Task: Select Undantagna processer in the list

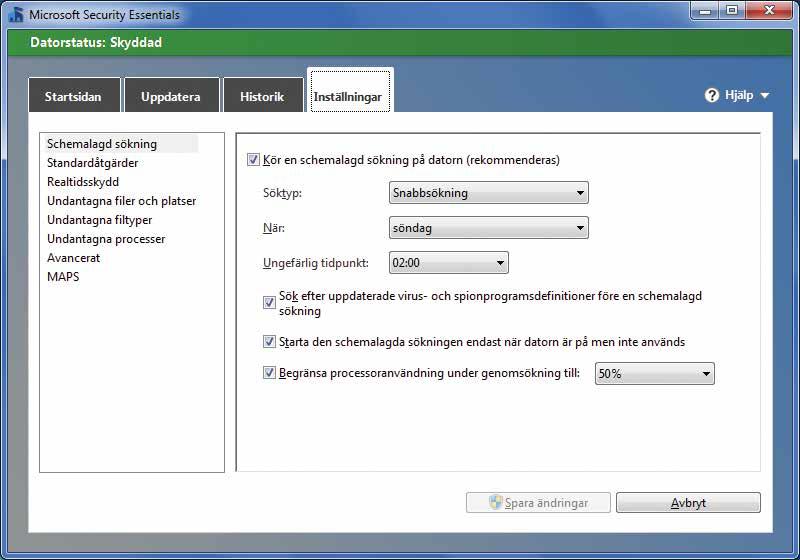Action: [106, 239]
